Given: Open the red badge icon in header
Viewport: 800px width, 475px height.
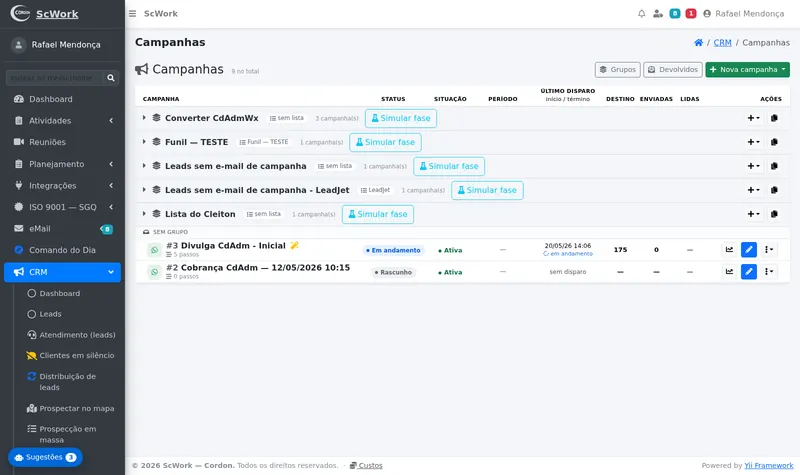Looking at the screenshot, I should point(691,14).
